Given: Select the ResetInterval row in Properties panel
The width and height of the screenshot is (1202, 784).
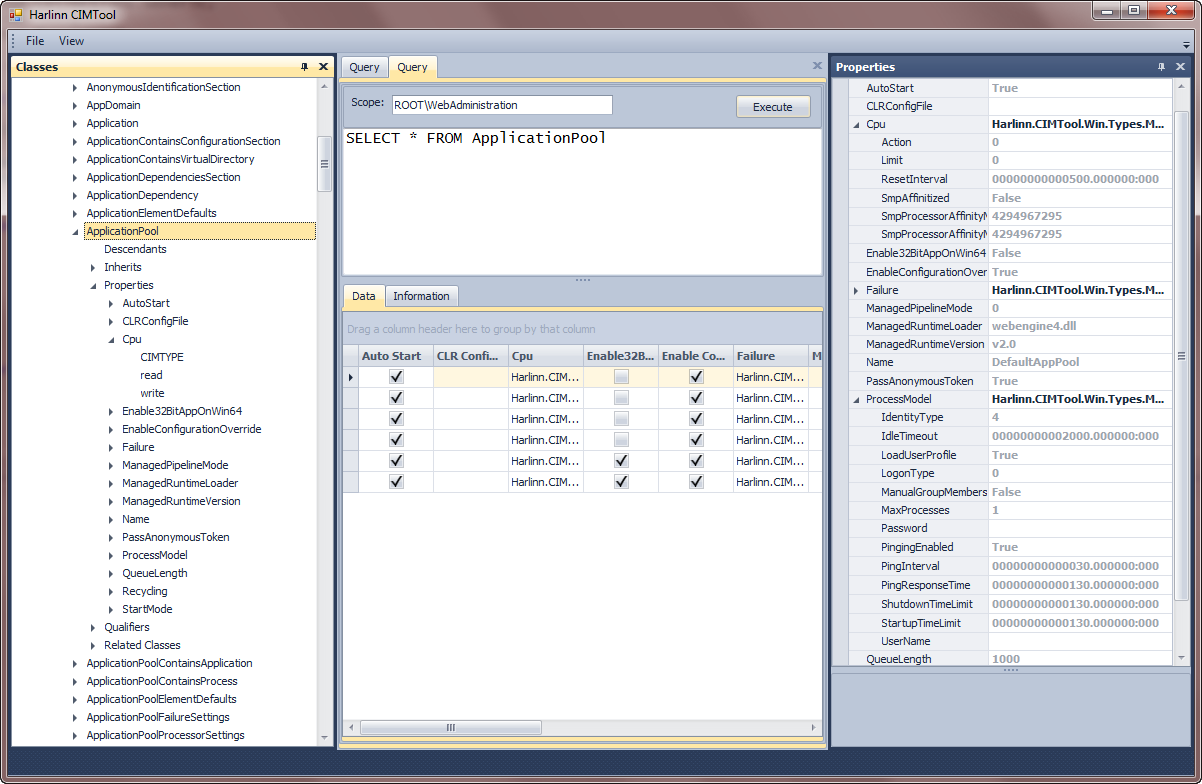Looking at the screenshot, I should [x=1010, y=179].
